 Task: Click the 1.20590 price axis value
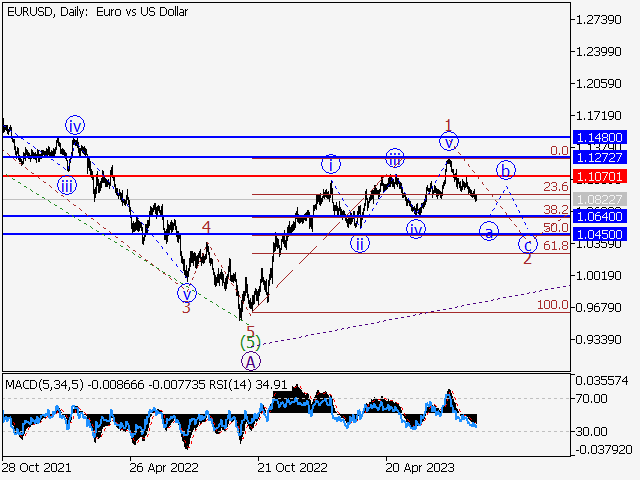(598, 84)
